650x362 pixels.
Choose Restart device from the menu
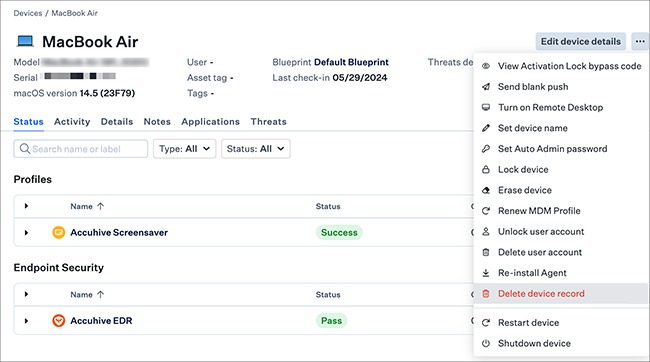coord(528,323)
